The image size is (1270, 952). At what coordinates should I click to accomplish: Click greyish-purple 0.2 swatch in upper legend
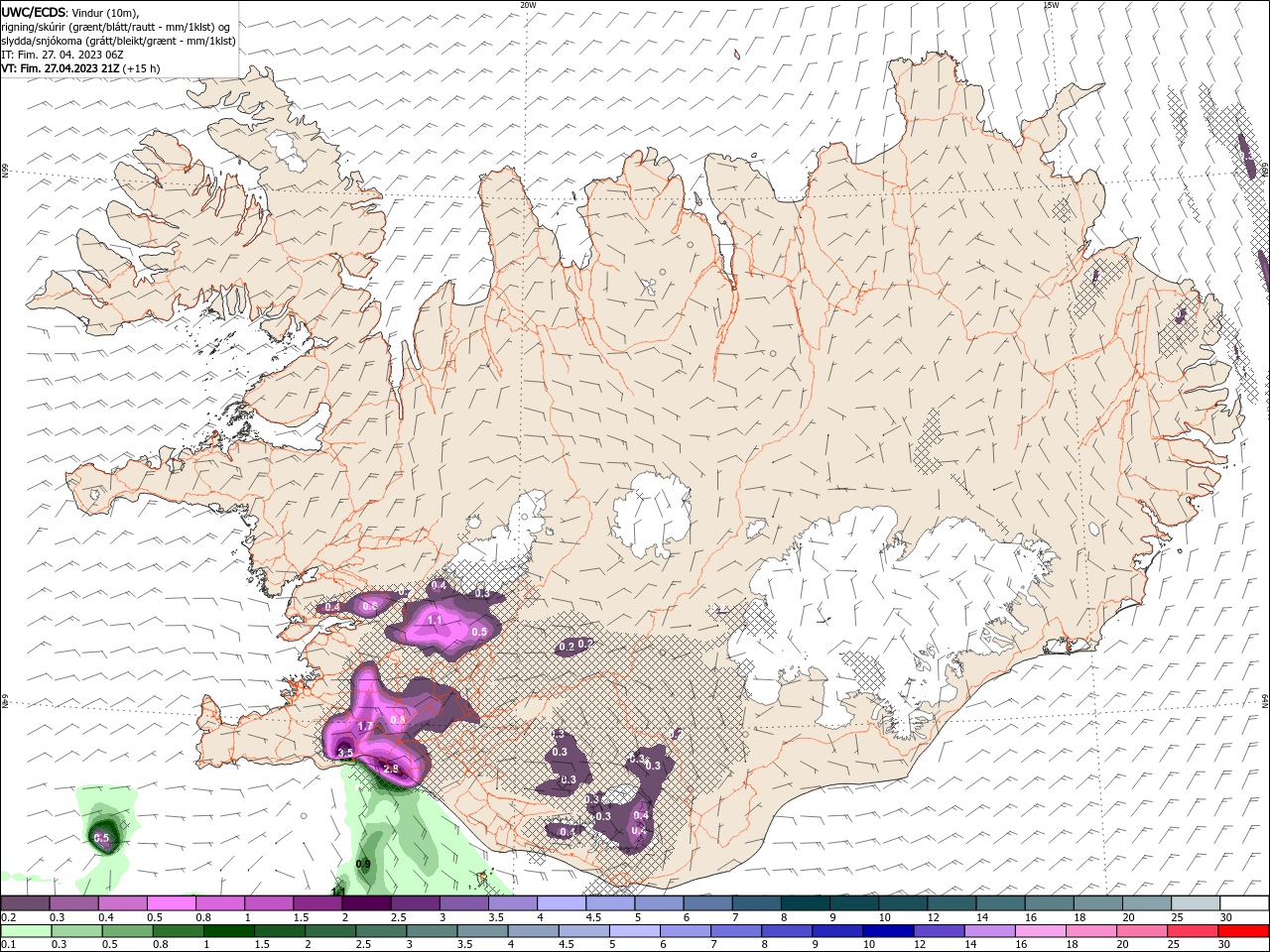[25, 902]
